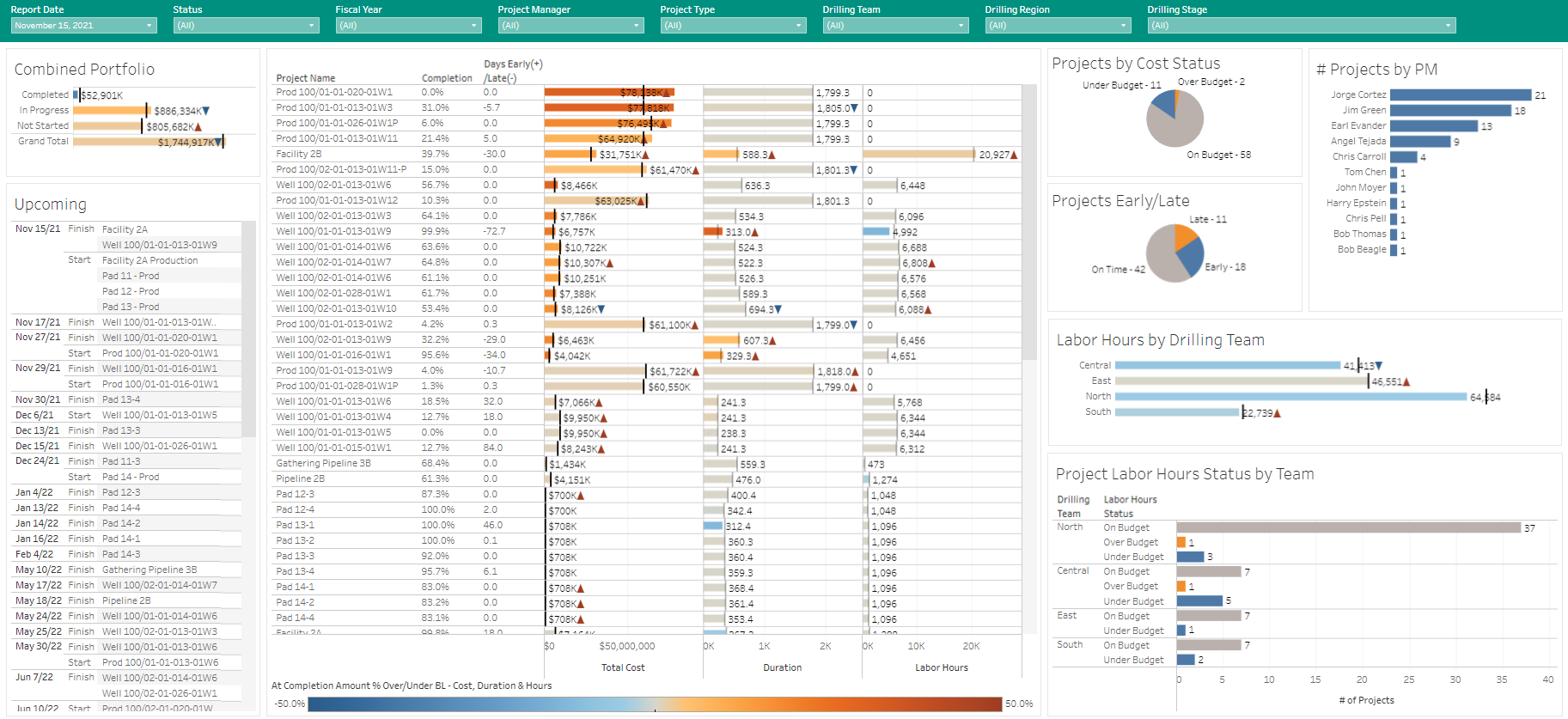The image size is (1568, 719).
Task: Click red up arrow beside East 46,551
Action: coord(1406,381)
